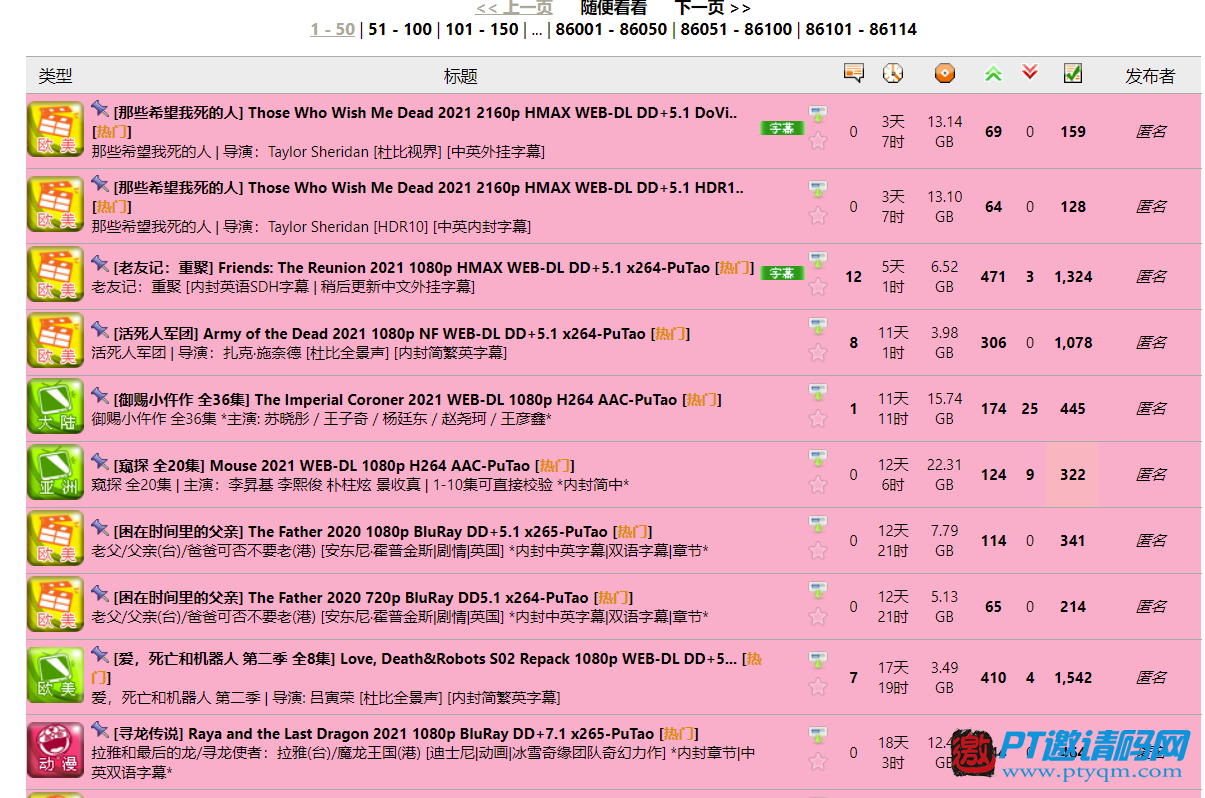This screenshot has height=798, width=1205.
Task: Open The Imperial Coroner 2021 title link
Action: pyautogui.click(x=395, y=400)
